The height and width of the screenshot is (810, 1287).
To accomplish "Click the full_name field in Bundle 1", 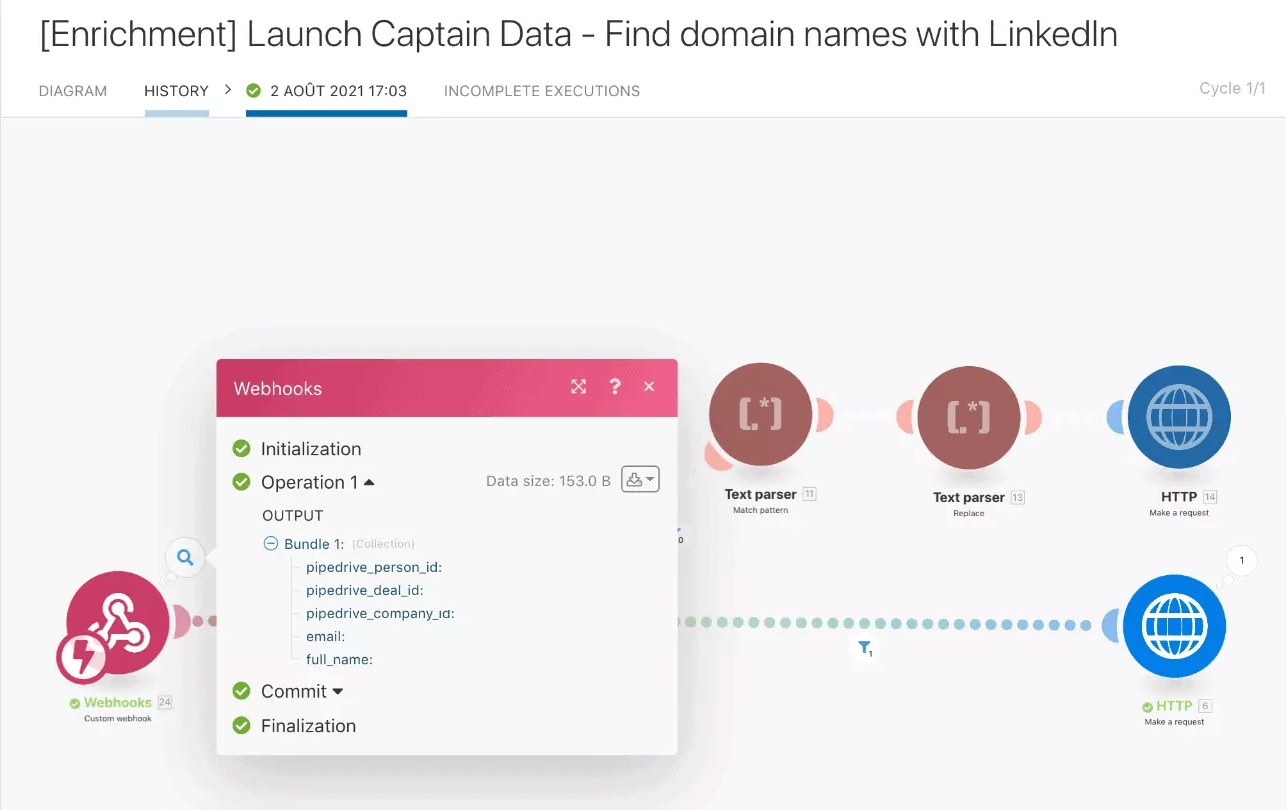I will (x=339, y=659).
